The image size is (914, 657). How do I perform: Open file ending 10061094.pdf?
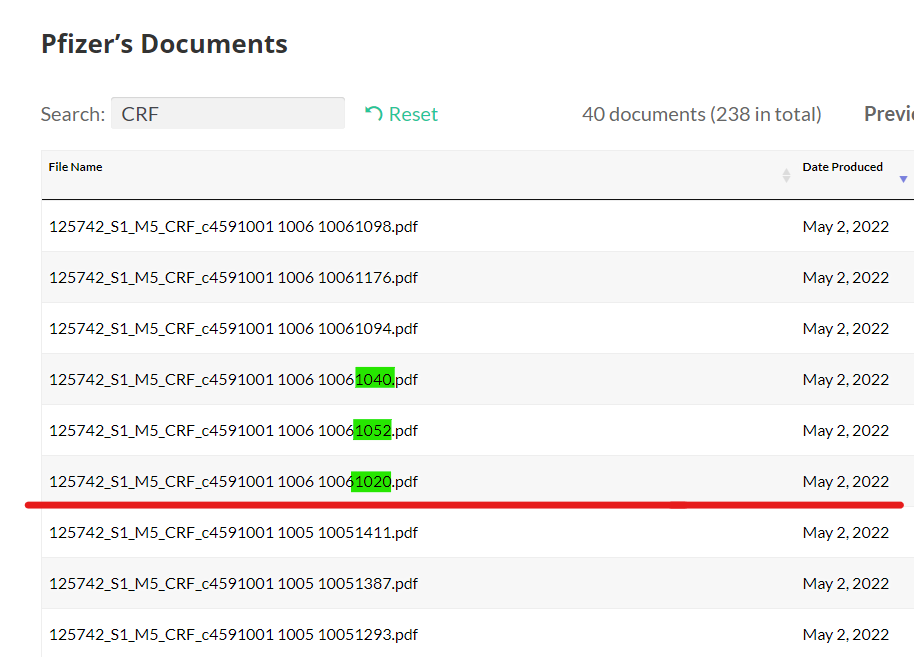coord(233,328)
